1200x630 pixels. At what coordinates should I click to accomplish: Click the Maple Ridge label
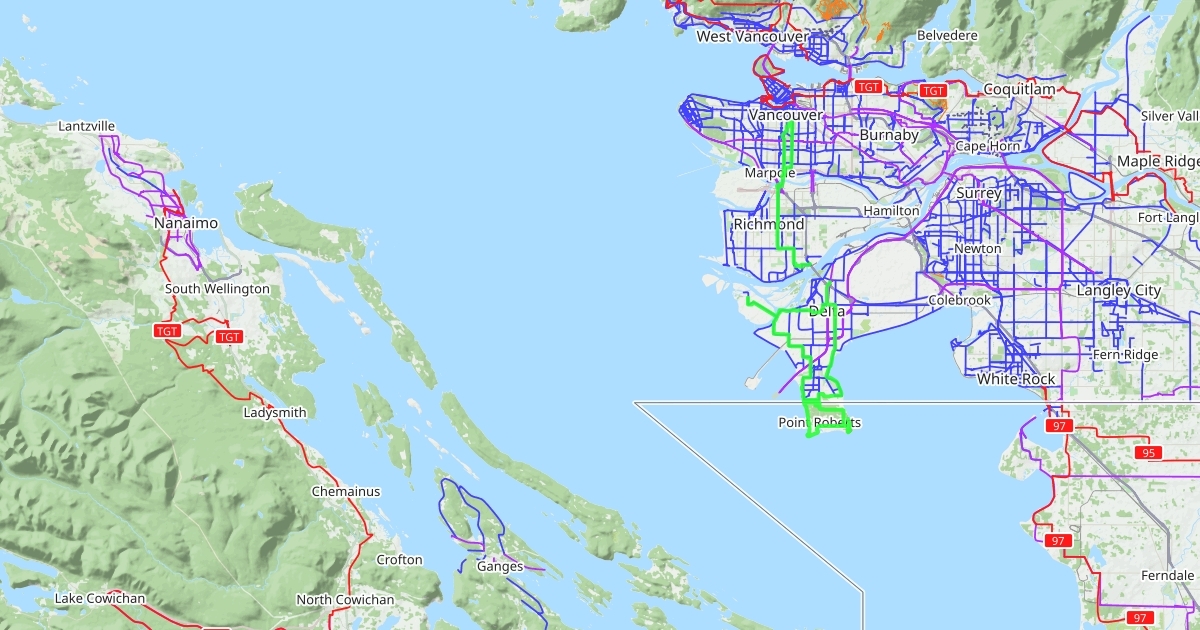point(1157,161)
